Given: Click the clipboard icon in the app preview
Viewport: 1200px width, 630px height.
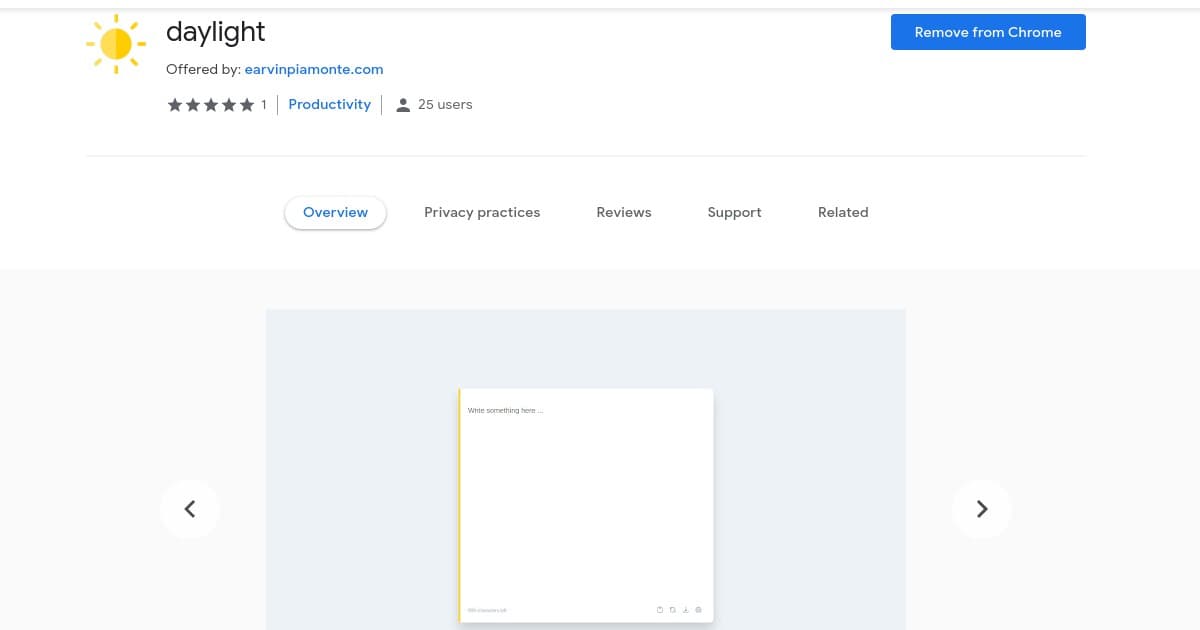Looking at the screenshot, I should tap(660, 610).
